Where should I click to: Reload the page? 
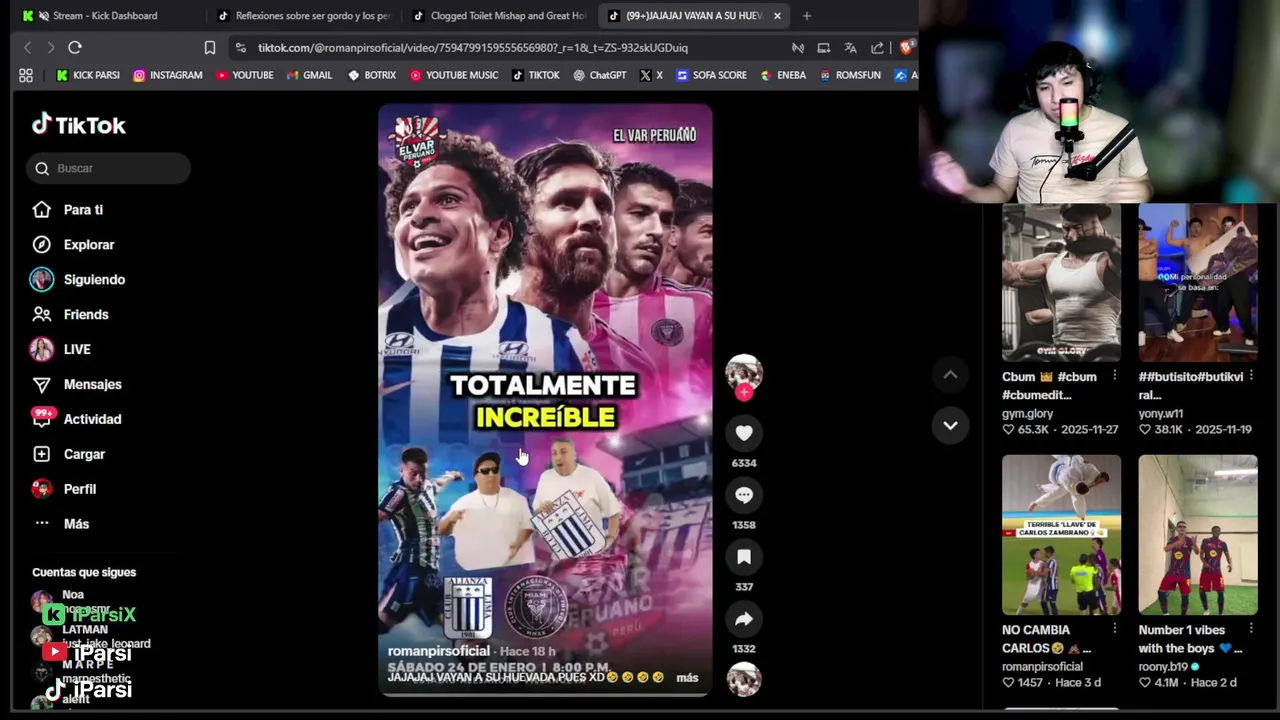(x=75, y=47)
